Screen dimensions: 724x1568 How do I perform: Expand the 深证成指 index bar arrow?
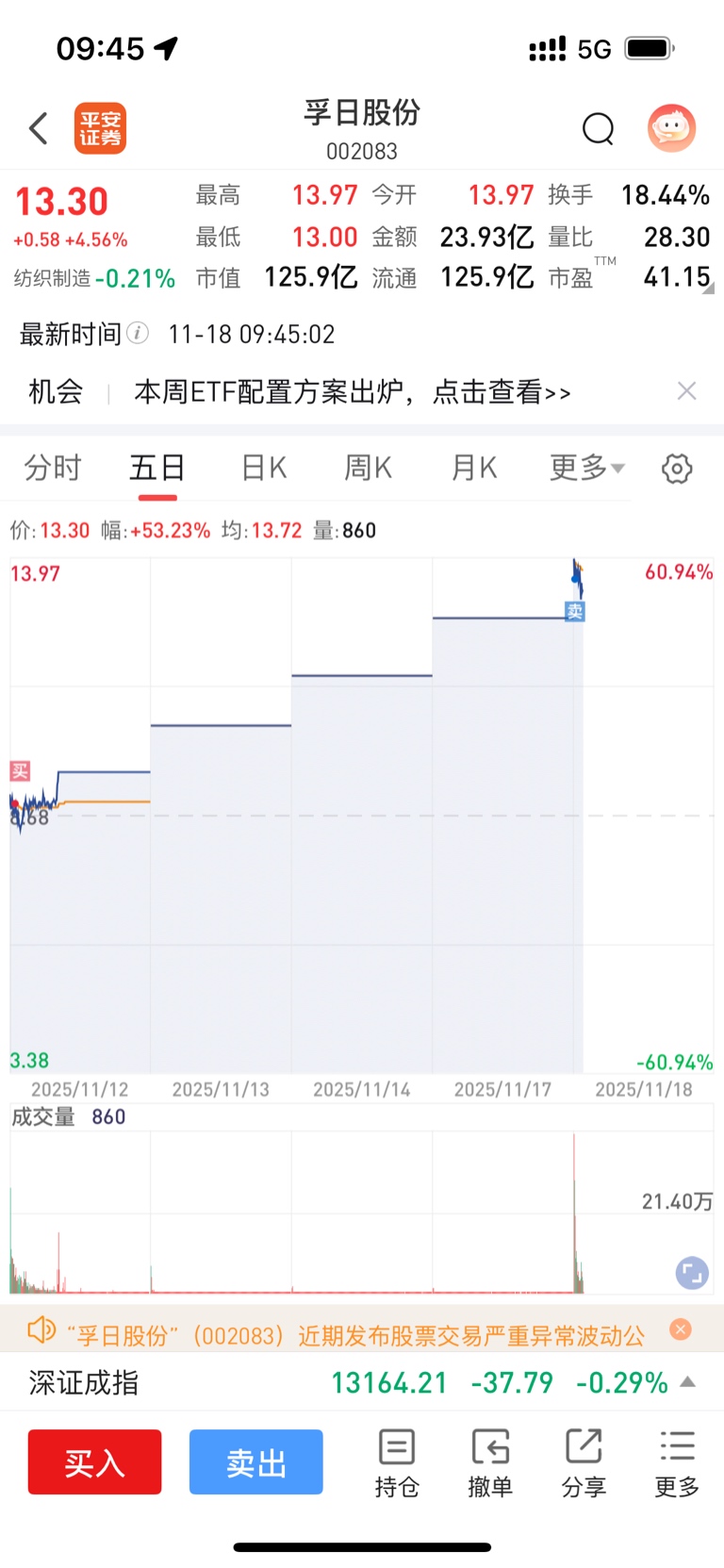click(688, 1382)
